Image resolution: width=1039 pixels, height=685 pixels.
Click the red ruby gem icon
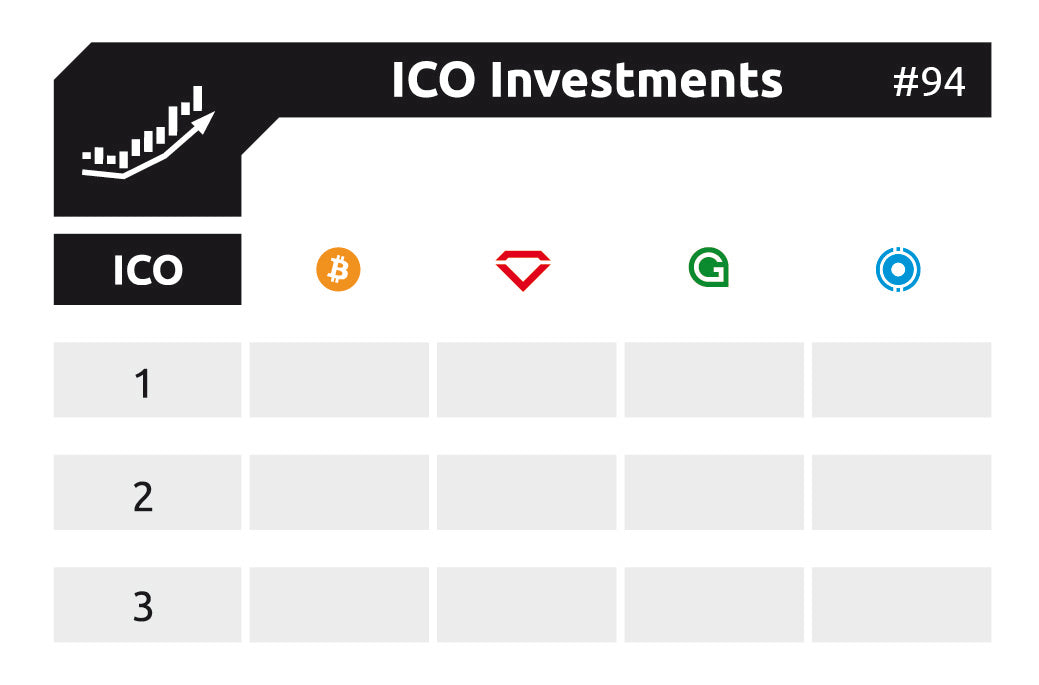(x=523, y=270)
